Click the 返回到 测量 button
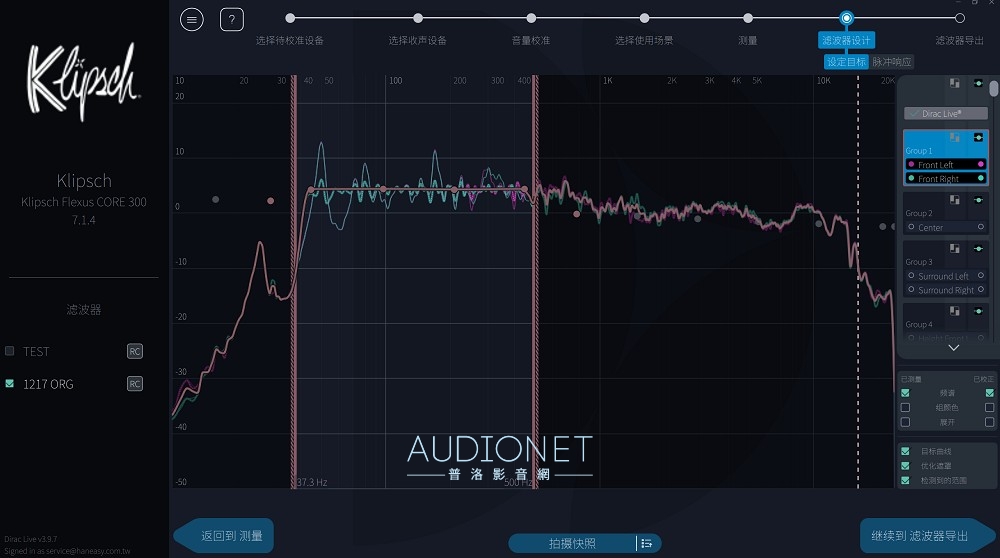This screenshot has width=1000, height=558. (x=224, y=536)
